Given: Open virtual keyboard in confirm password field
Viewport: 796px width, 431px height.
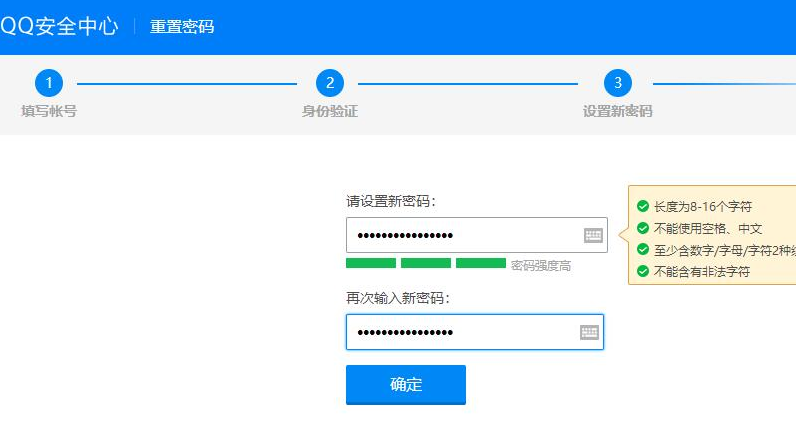Looking at the screenshot, I should [589, 333].
